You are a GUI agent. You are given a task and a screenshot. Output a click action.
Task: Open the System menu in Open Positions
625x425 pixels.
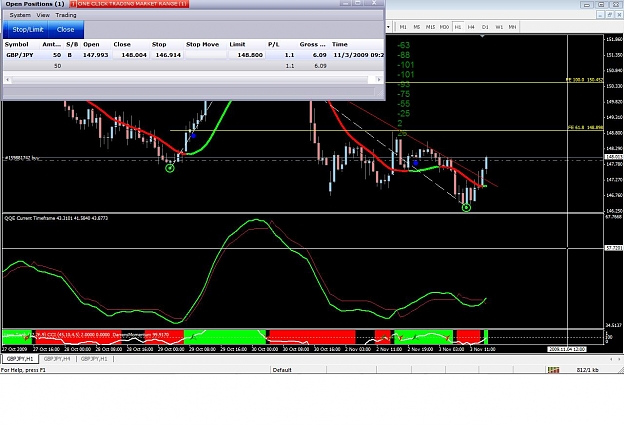(20, 15)
